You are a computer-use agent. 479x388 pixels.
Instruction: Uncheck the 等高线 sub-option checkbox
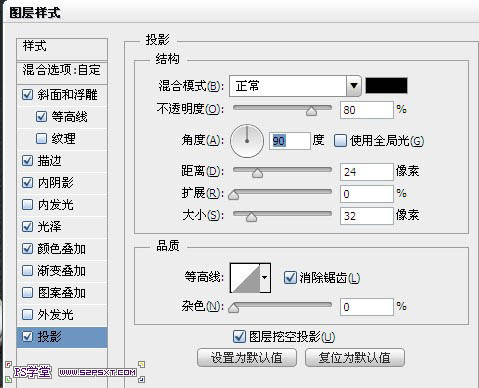coord(41,116)
